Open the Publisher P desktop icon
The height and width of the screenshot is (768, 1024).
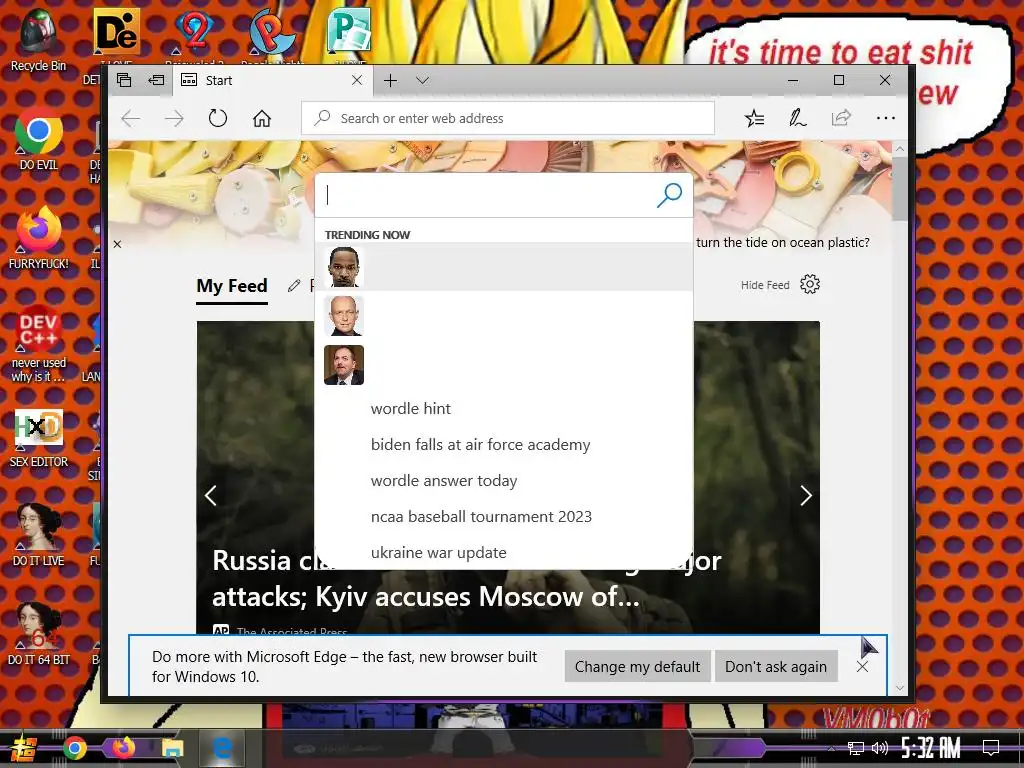click(x=349, y=31)
